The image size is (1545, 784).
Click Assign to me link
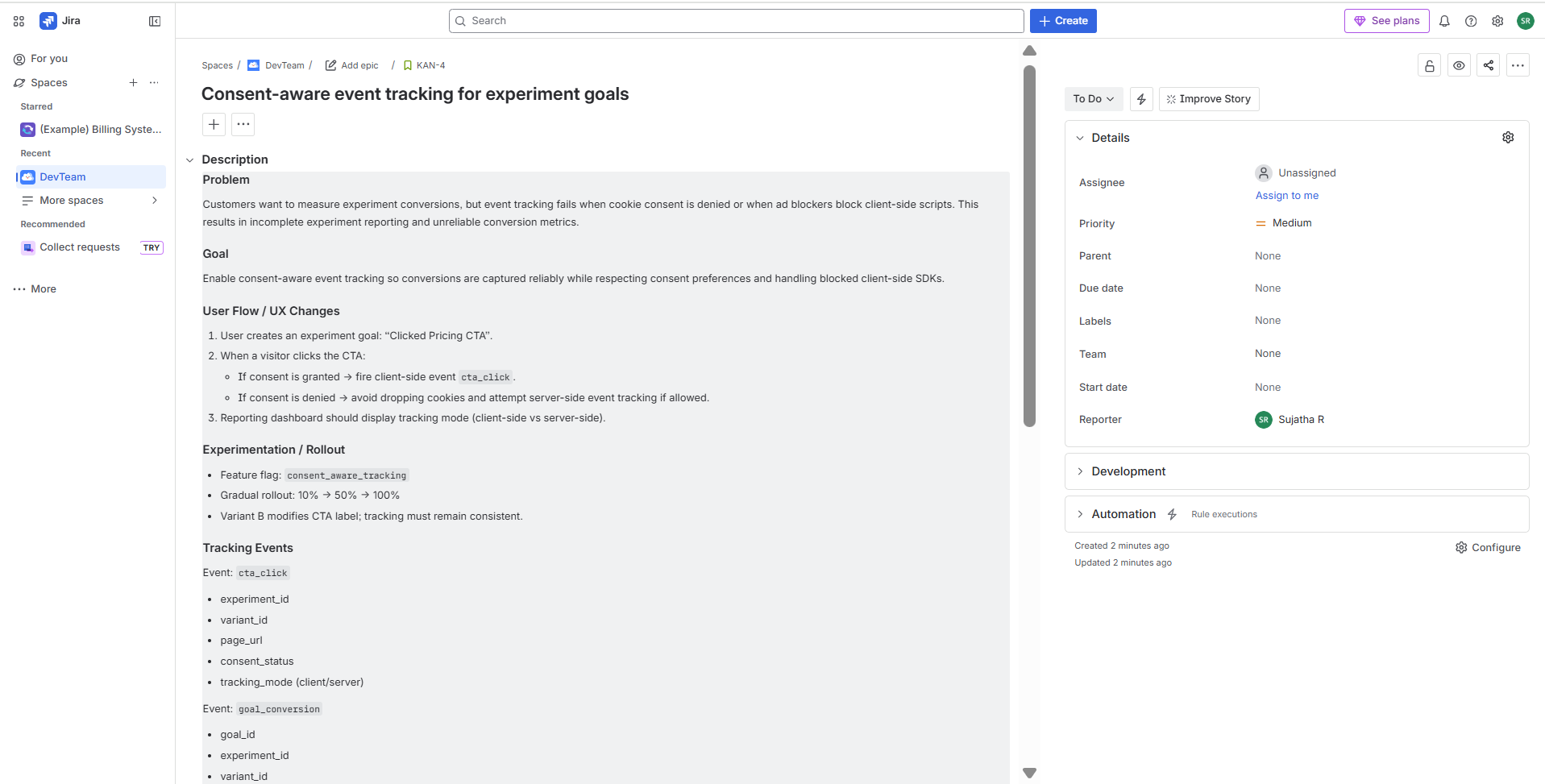pyautogui.click(x=1287, y=196)
